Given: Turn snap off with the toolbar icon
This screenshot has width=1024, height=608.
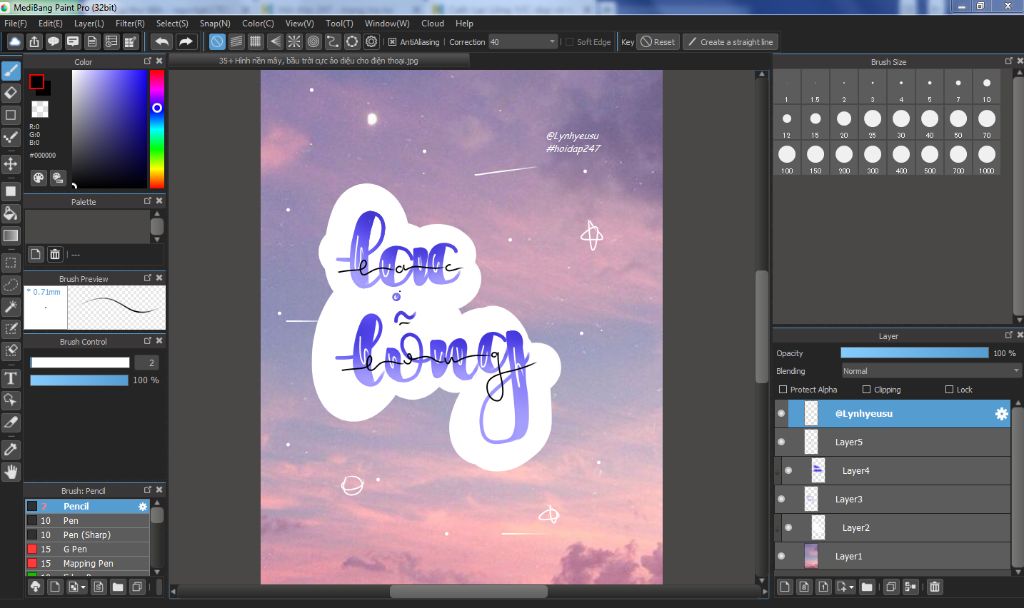Looking at the screenshot, I should (217, 42).
